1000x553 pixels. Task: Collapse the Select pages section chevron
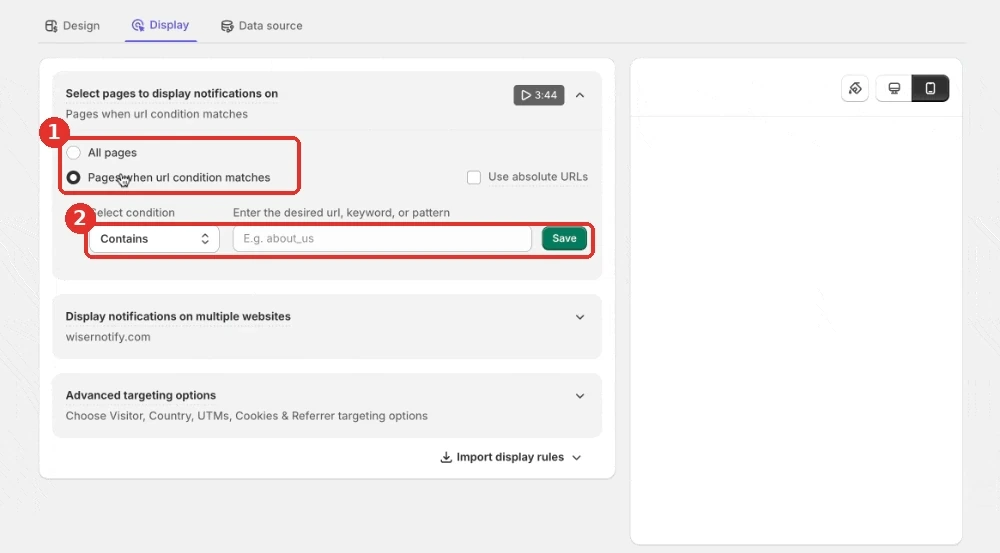(580, 95)
